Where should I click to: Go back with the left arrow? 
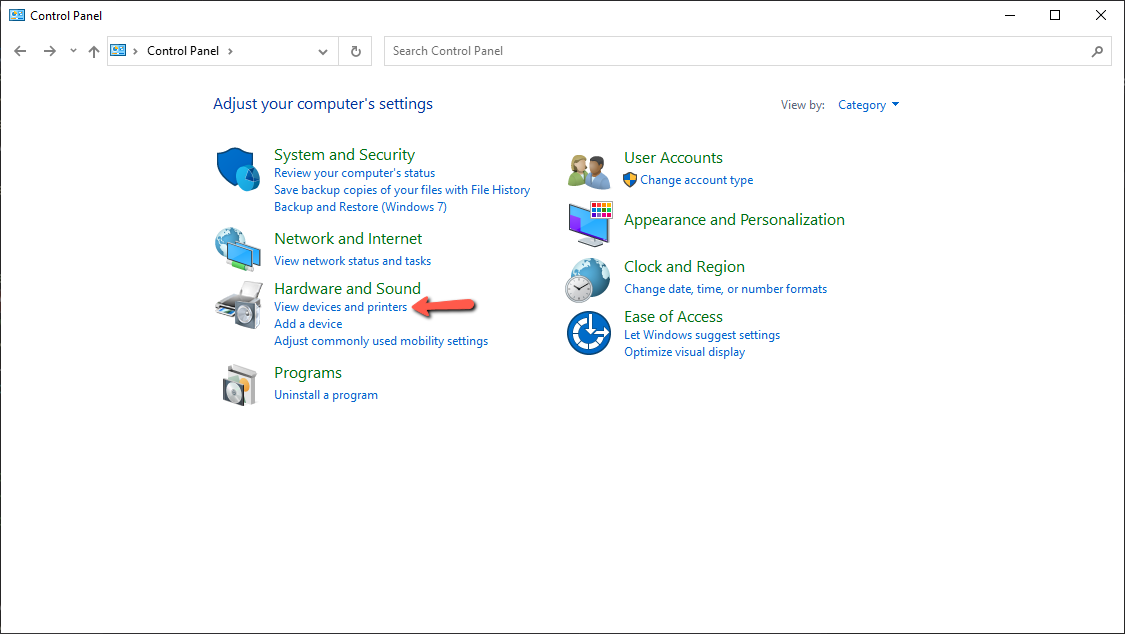coord(20,51)
